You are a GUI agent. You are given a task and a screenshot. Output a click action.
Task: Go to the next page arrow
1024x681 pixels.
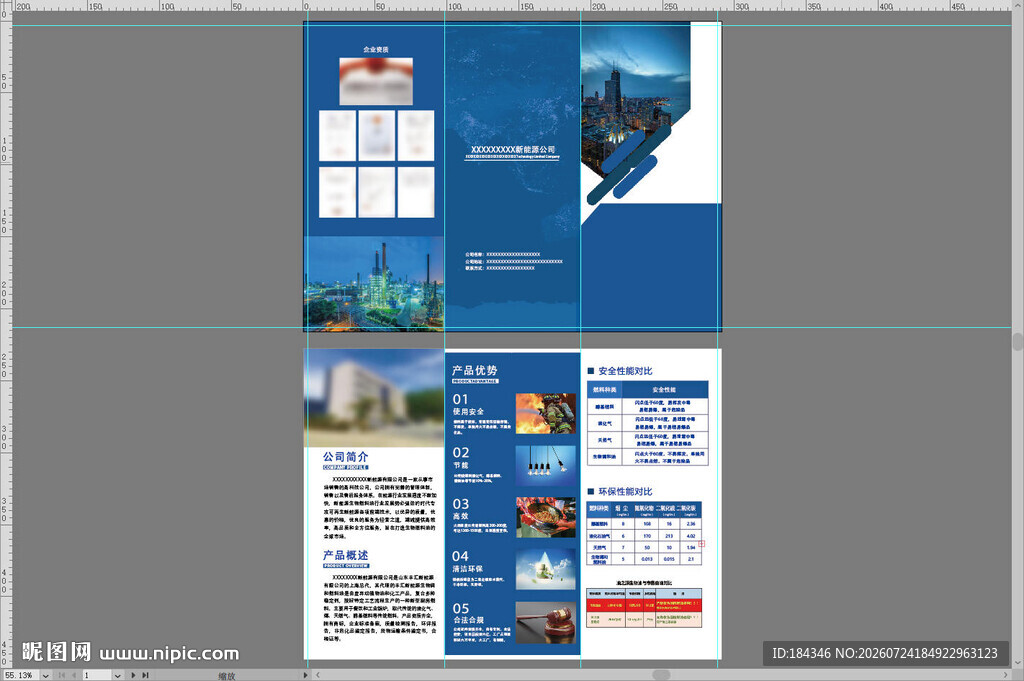pos(133,675)
